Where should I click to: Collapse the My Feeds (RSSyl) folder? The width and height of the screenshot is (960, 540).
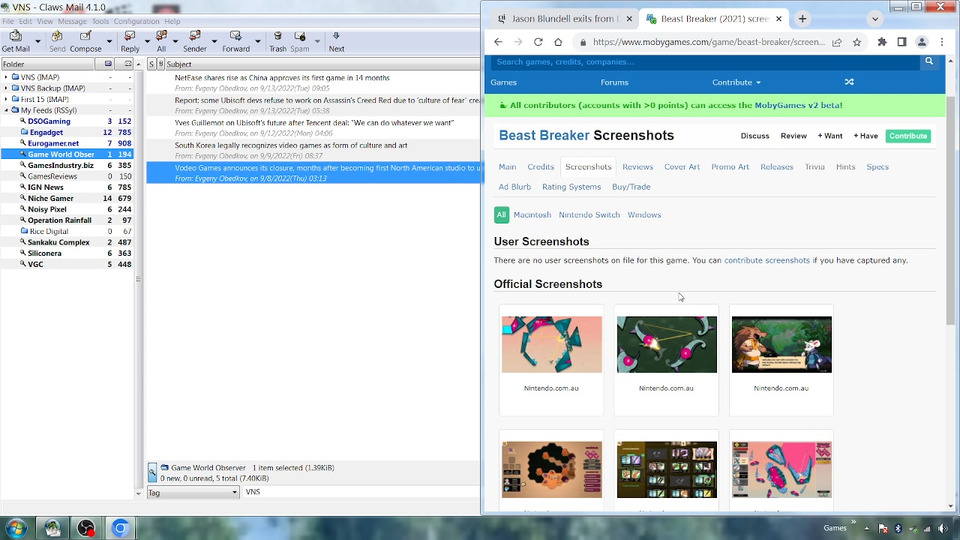tap(6, 110)
